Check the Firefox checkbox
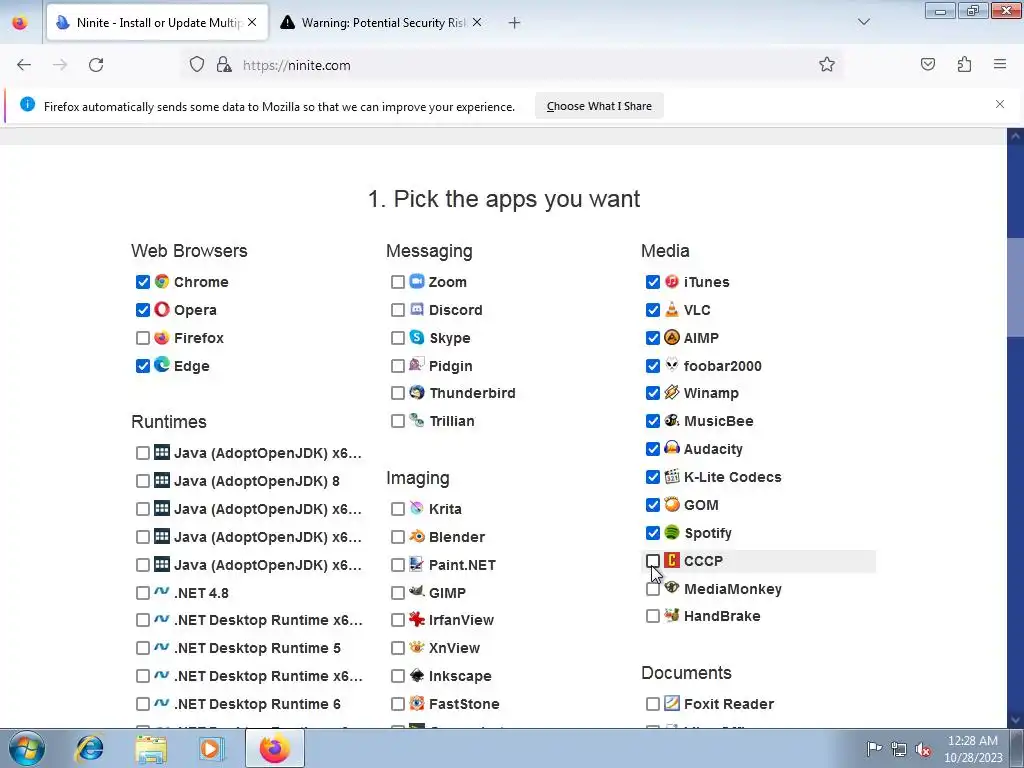 pyautogui.click(x=143, y=338)
